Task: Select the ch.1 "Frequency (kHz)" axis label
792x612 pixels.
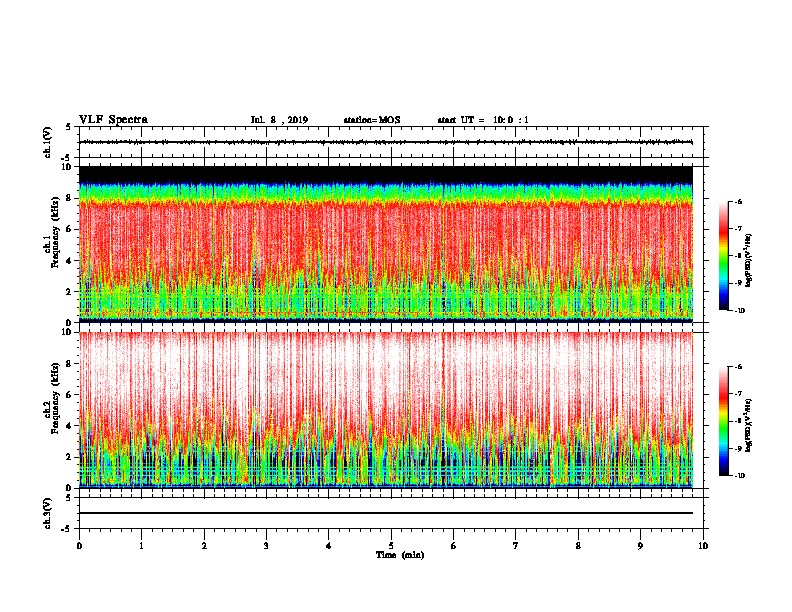Action: (x=55, y=232)
